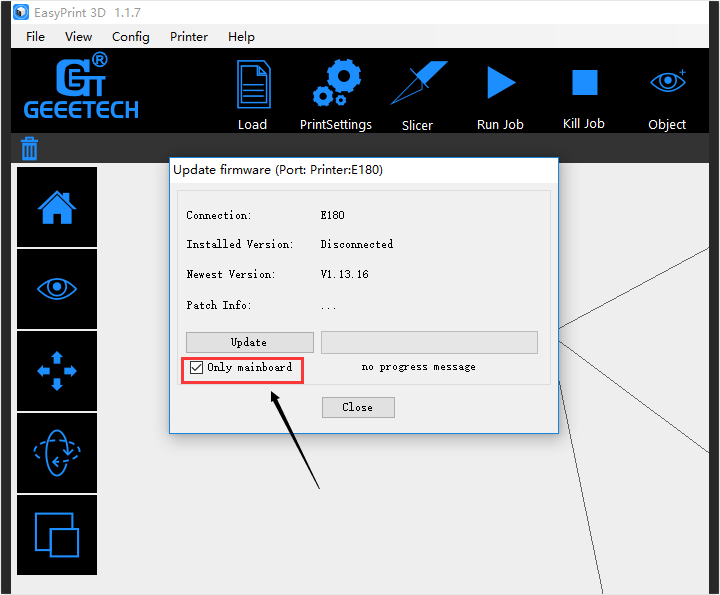
Task: Click the Installed Version Disconnected text
Action: click(357, 244)
